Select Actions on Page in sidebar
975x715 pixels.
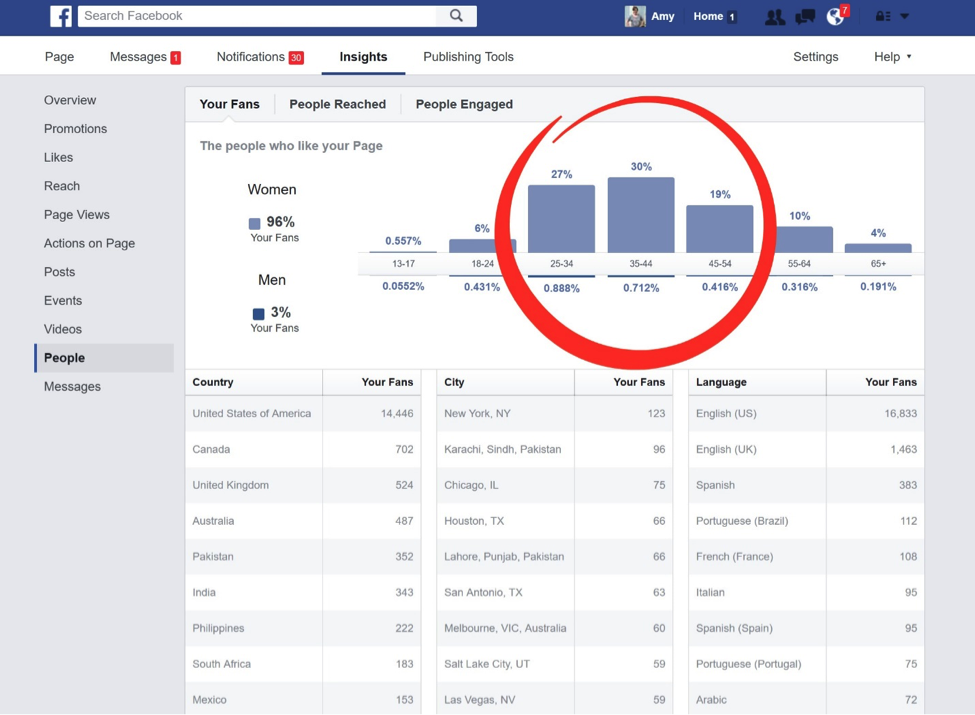tap(89, 243)
